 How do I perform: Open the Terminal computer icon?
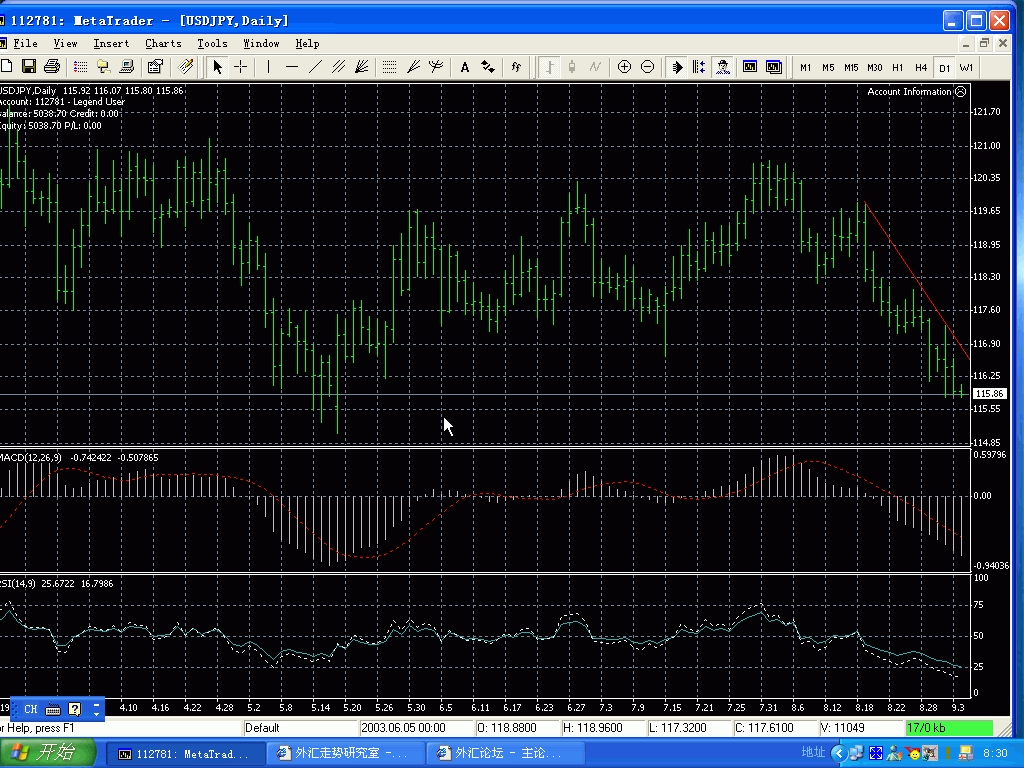coord(127,67)
